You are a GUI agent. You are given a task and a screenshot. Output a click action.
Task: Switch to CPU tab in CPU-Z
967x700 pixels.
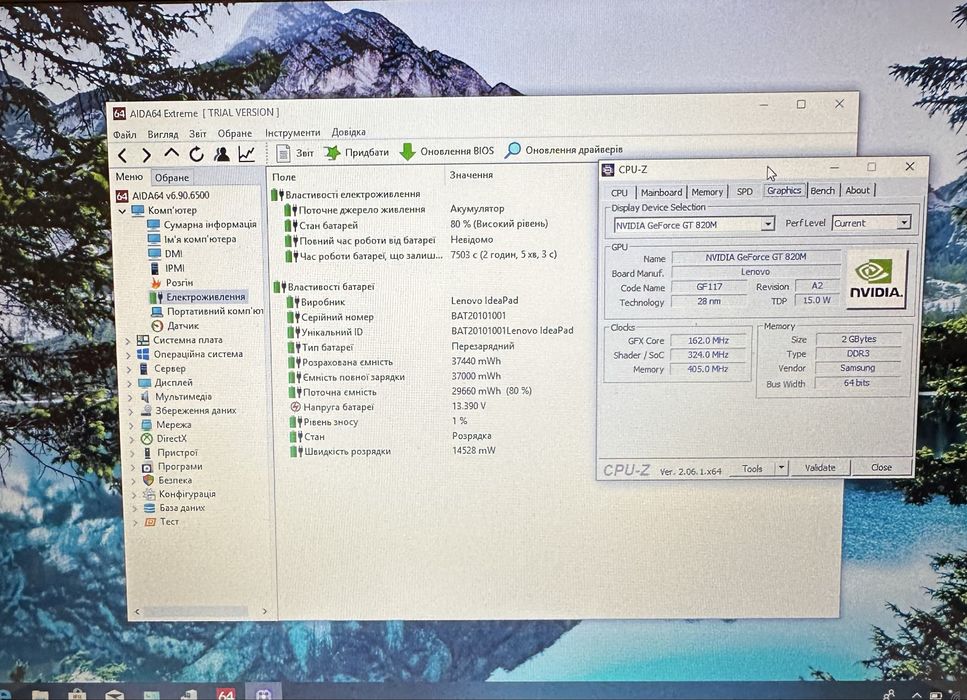pos(619,192)
